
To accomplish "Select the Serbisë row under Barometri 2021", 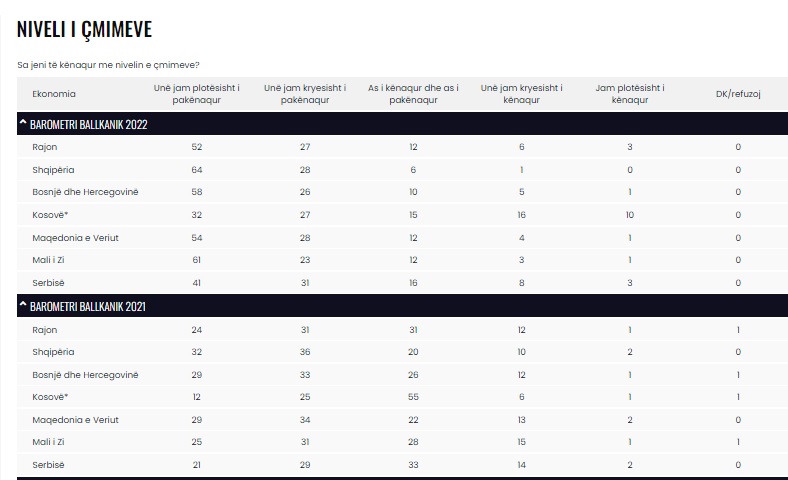I will [x=50, y=466].
